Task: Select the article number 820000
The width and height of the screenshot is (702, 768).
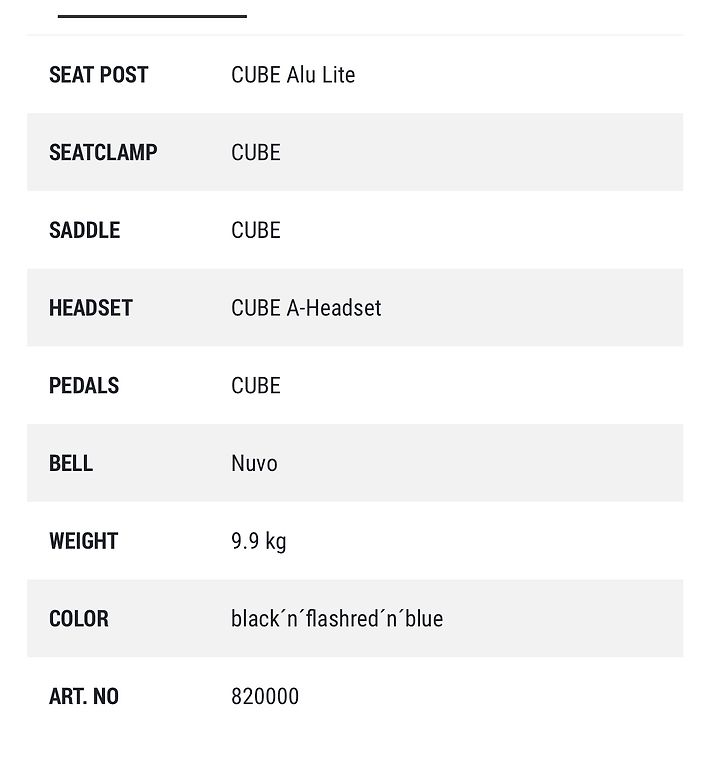Action: (x=265, y=696)
